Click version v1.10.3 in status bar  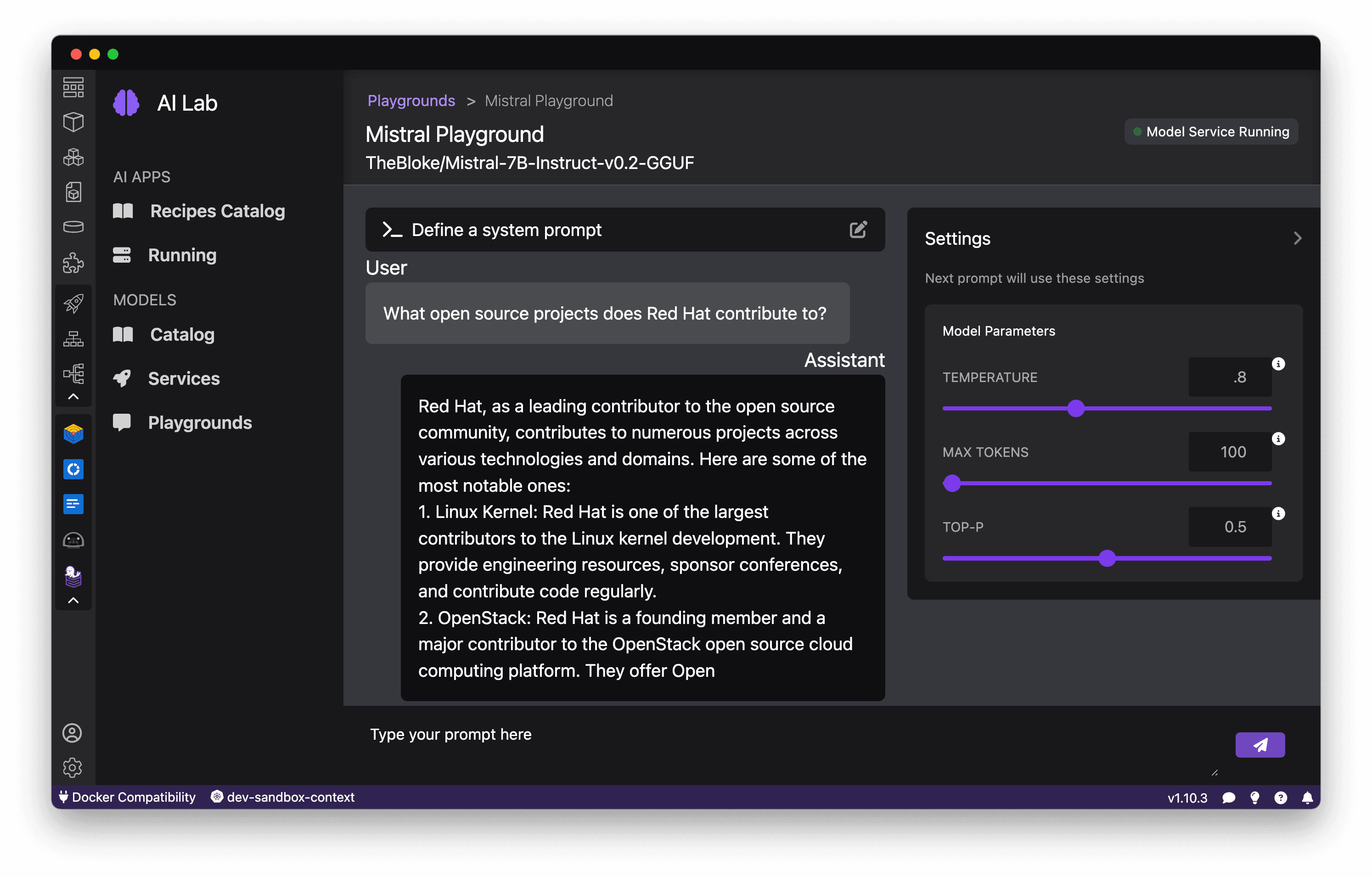[x=1187, y=798]
